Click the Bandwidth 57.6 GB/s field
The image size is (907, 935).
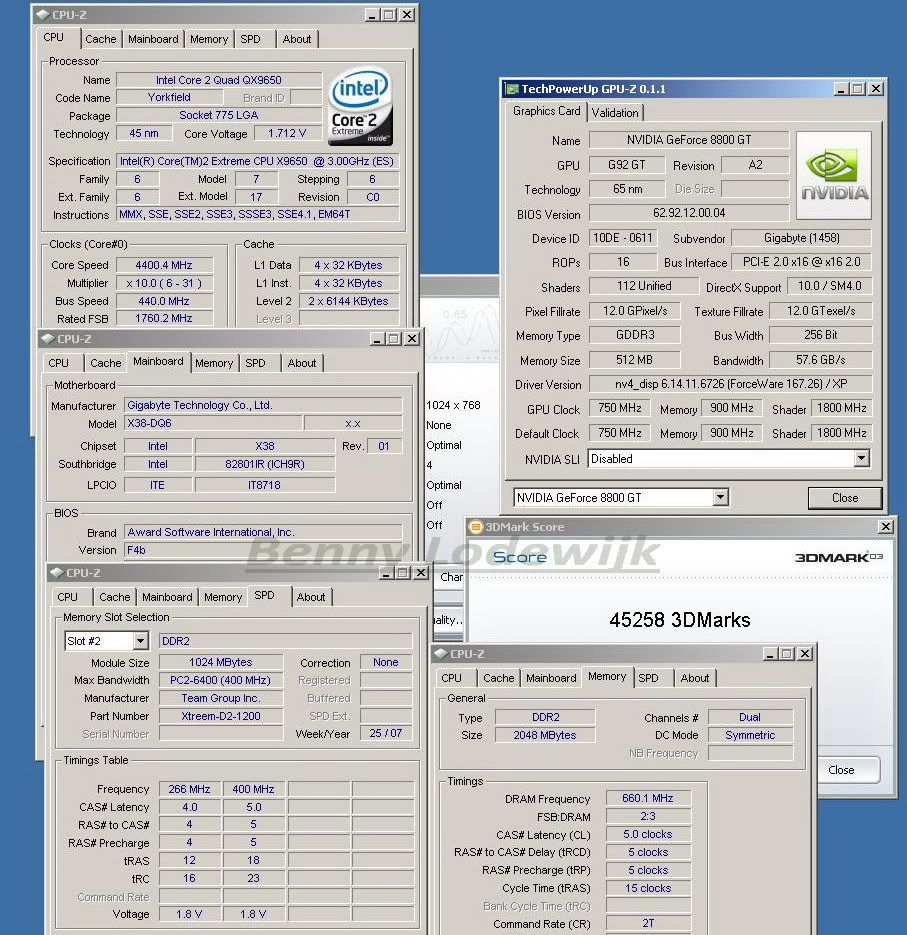821,360
